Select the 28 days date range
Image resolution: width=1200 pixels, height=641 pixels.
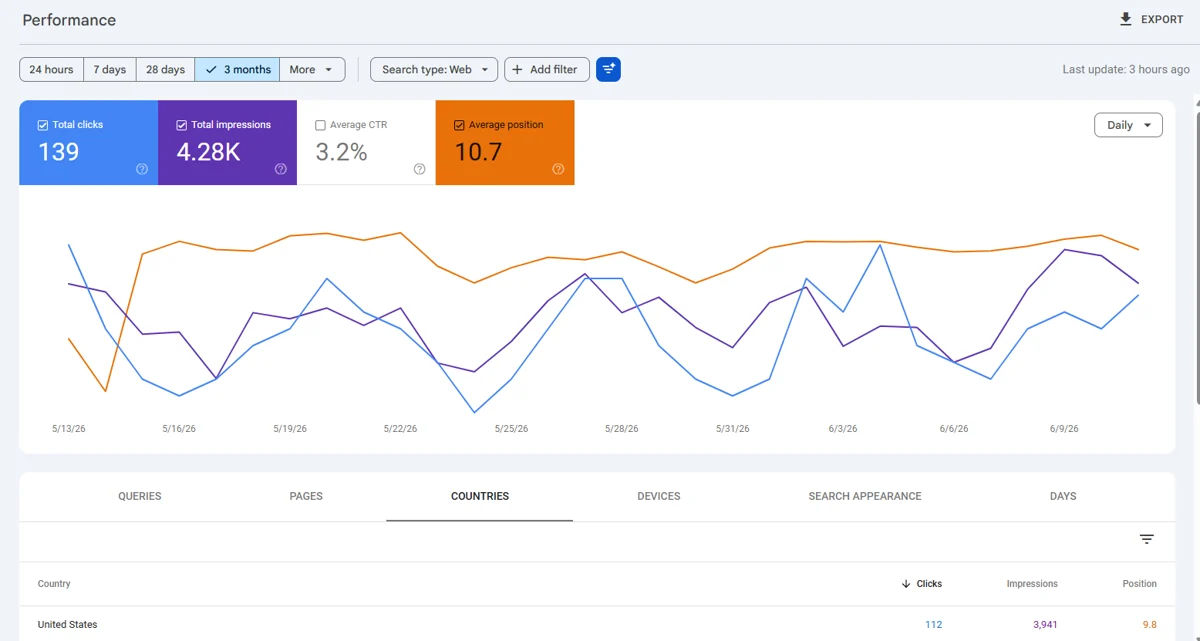(165, 69)
